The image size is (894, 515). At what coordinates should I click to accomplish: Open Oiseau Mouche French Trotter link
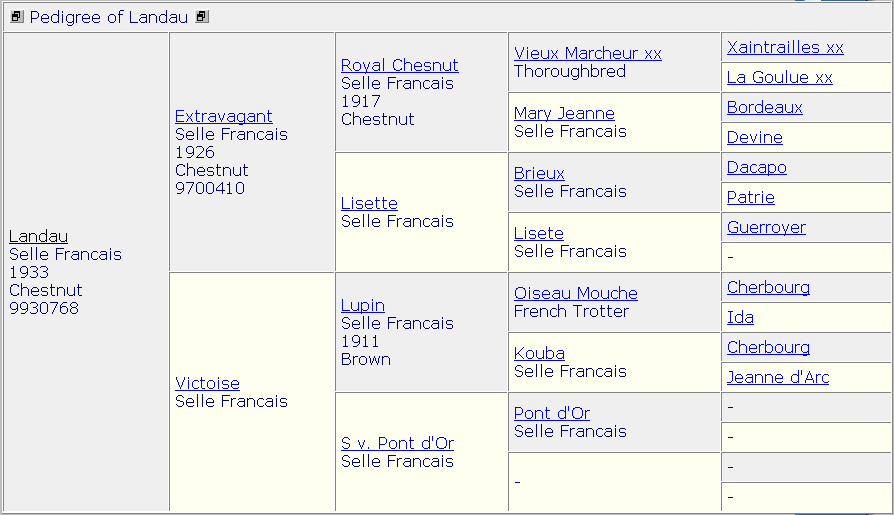(575, 293)
